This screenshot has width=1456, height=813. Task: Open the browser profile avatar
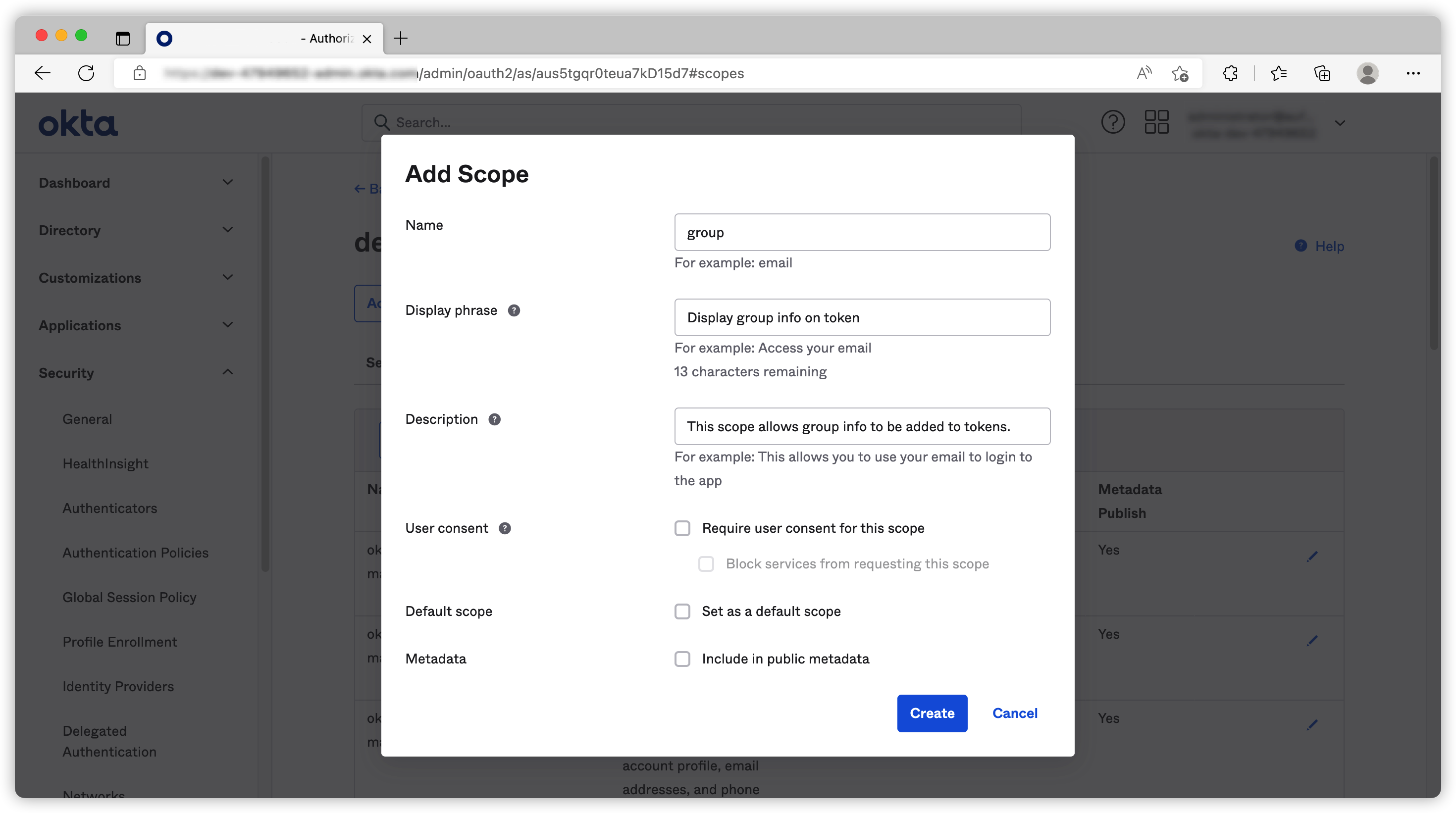(1367, 73)
